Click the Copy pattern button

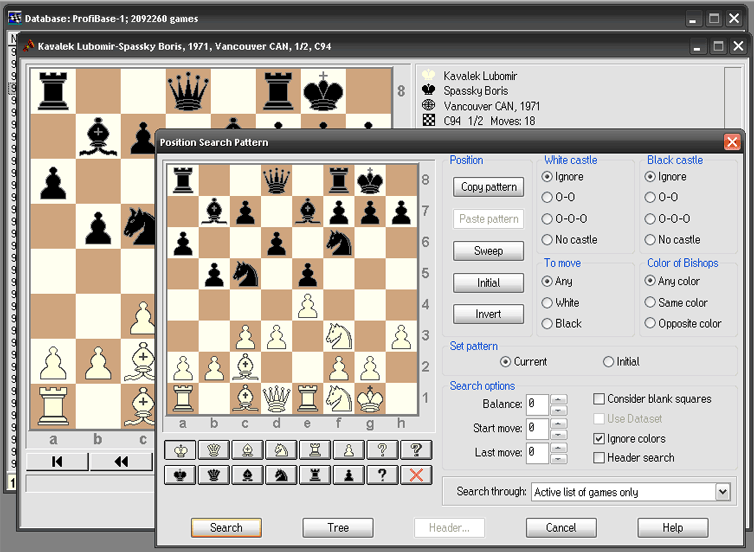pos(489,187)
